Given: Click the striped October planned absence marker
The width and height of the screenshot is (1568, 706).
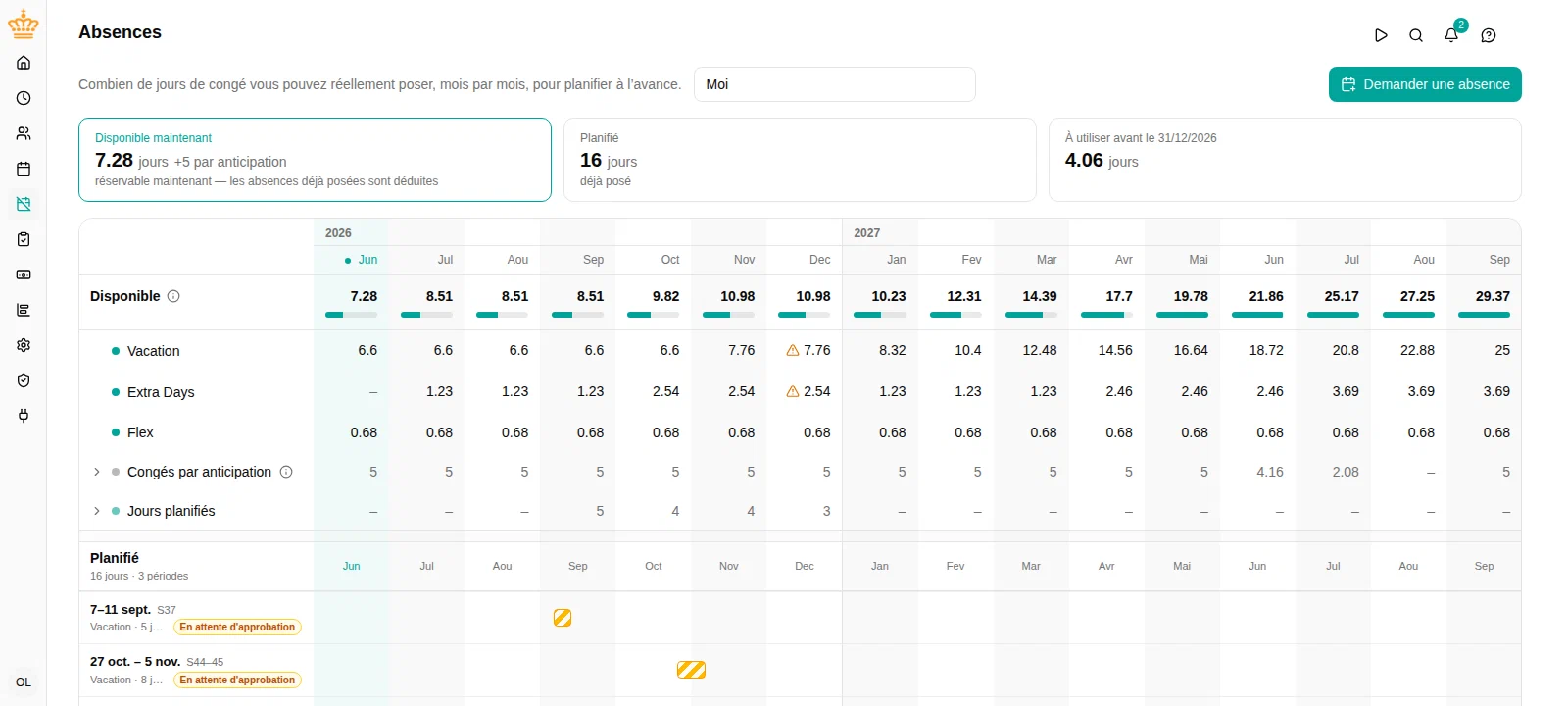Looking at the screenshot, I should 691,670.
